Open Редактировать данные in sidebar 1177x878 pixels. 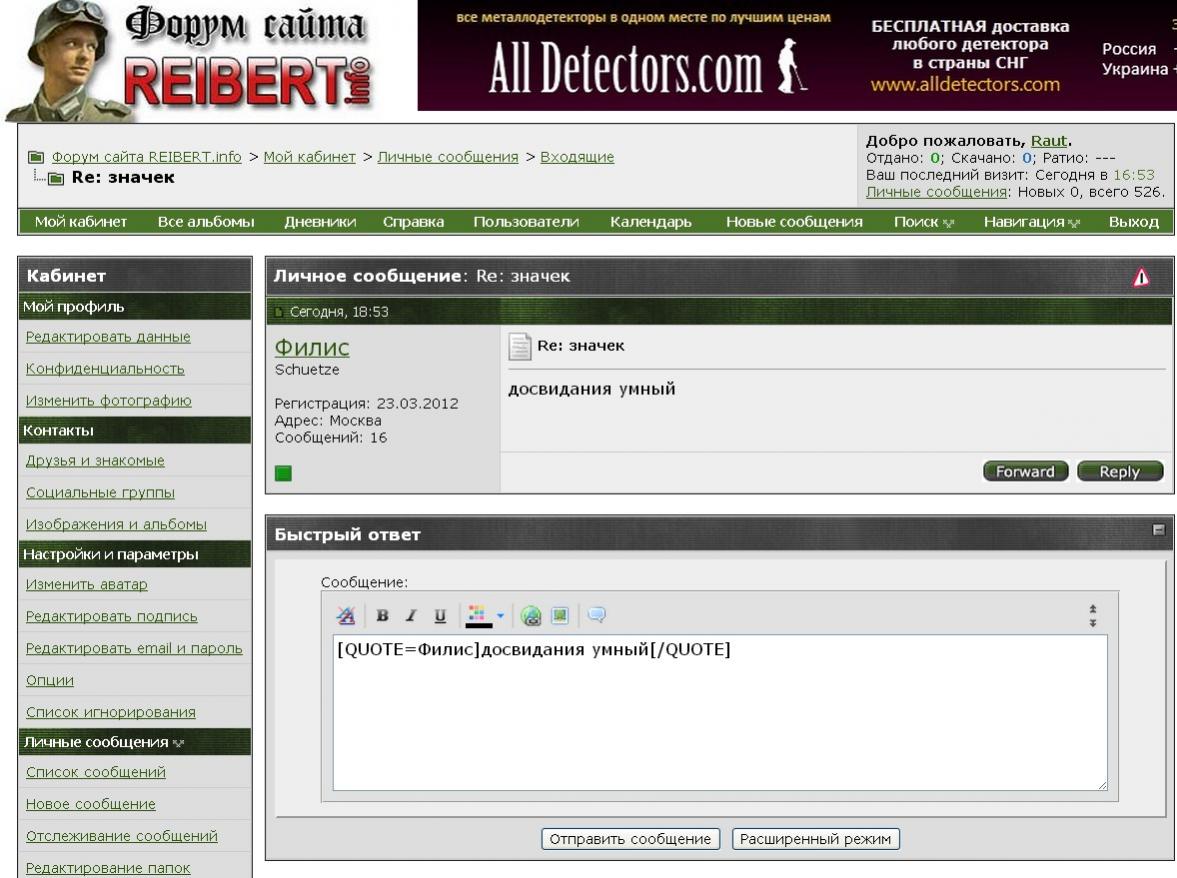click(x=108, y=337)
